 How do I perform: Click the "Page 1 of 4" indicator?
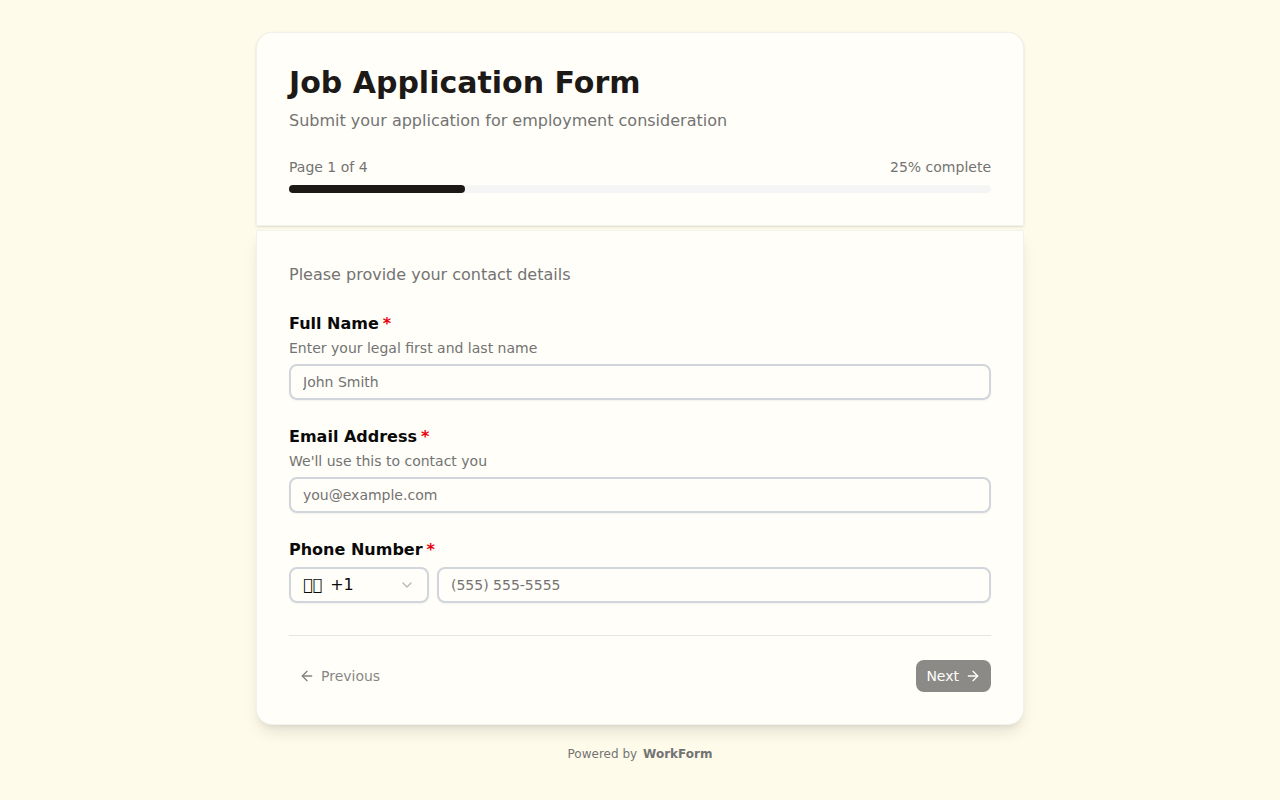pyautogui.click(x=328, y=167)
